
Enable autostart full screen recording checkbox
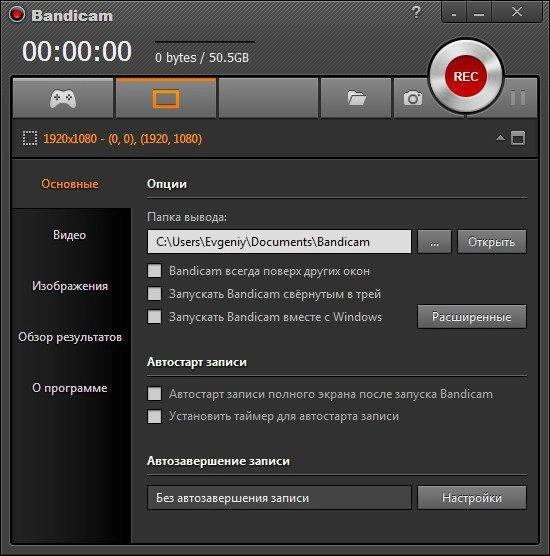point(154,394)
